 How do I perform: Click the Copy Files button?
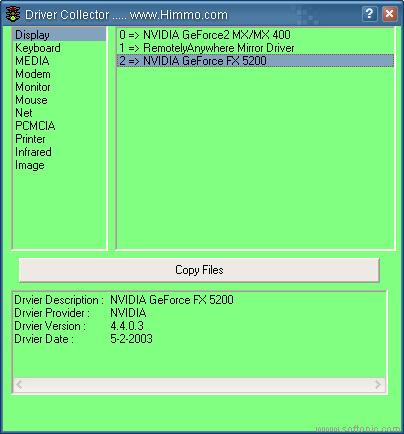199,270
